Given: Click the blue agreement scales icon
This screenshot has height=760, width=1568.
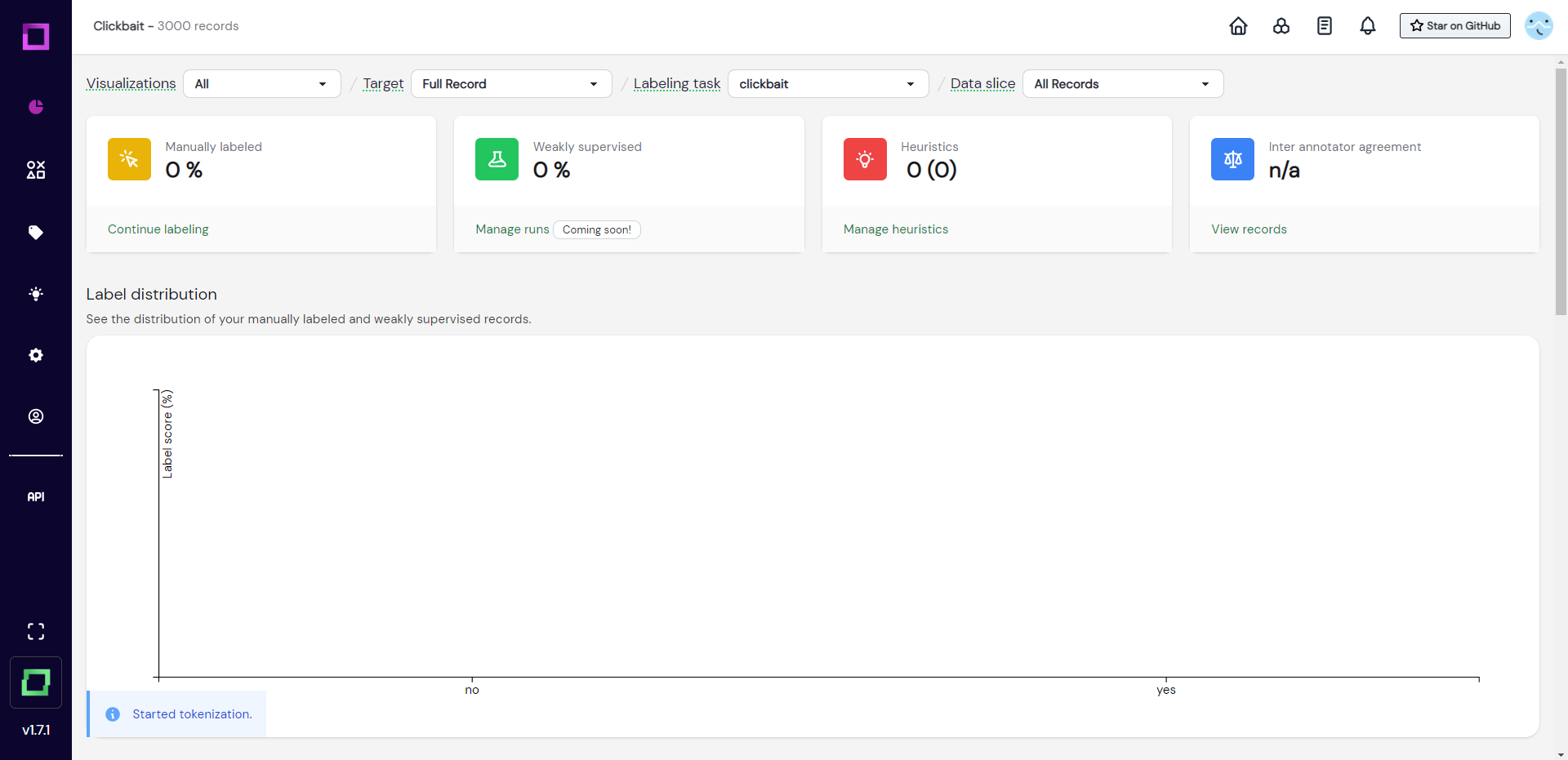Looking at the screenshot, I should (x=1232, y=159).
